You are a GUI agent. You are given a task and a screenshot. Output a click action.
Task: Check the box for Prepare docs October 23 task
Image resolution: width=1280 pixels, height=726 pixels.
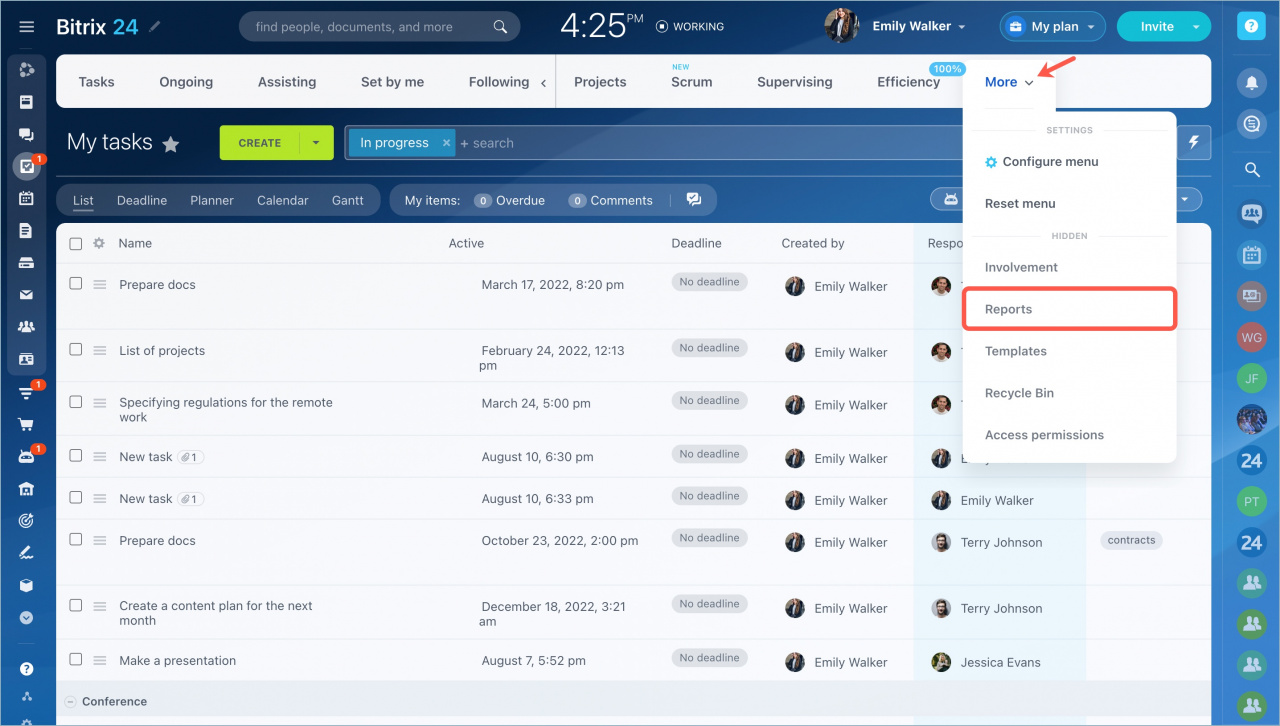(x=76, y=539)
